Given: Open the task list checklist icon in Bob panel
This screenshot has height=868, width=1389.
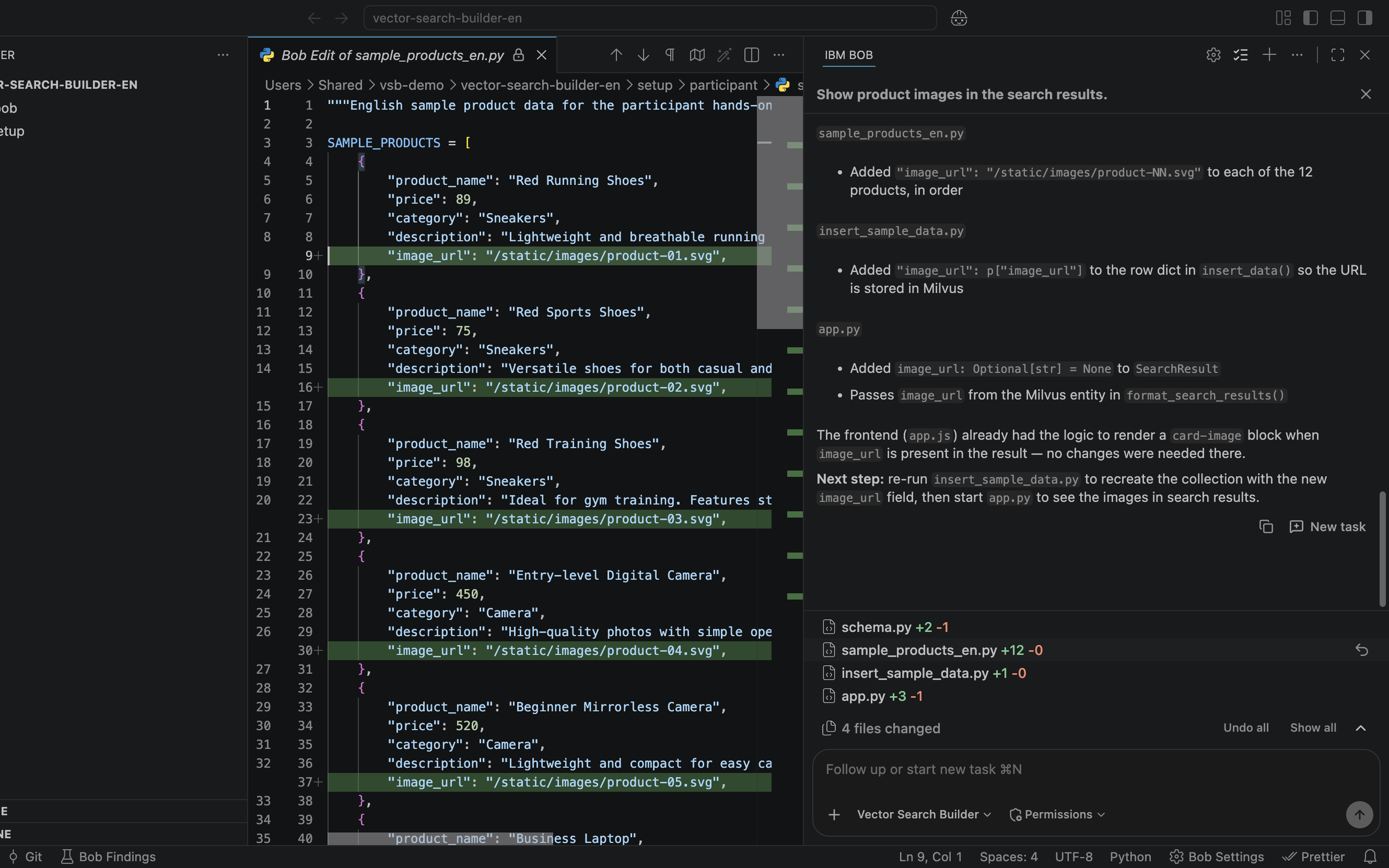Looking at the screenshot, I should click(x=1241, y=55).
